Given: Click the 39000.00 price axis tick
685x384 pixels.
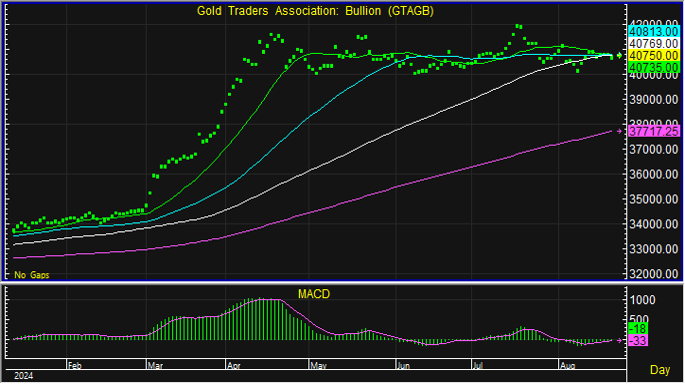Looking at the screenshot, I should pyautogui.click(x=654, y=100).
